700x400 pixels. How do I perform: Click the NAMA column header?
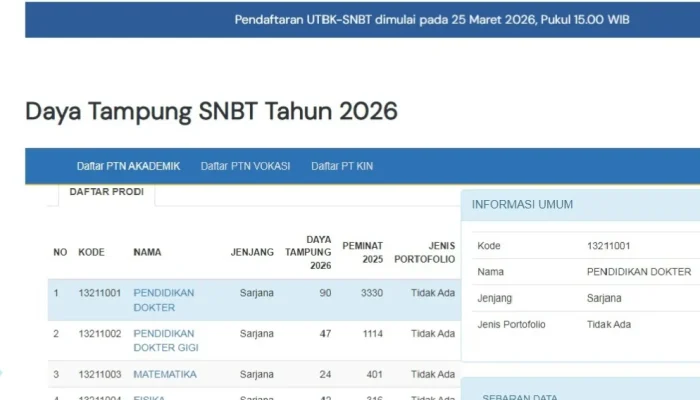[x=147, y=252]
